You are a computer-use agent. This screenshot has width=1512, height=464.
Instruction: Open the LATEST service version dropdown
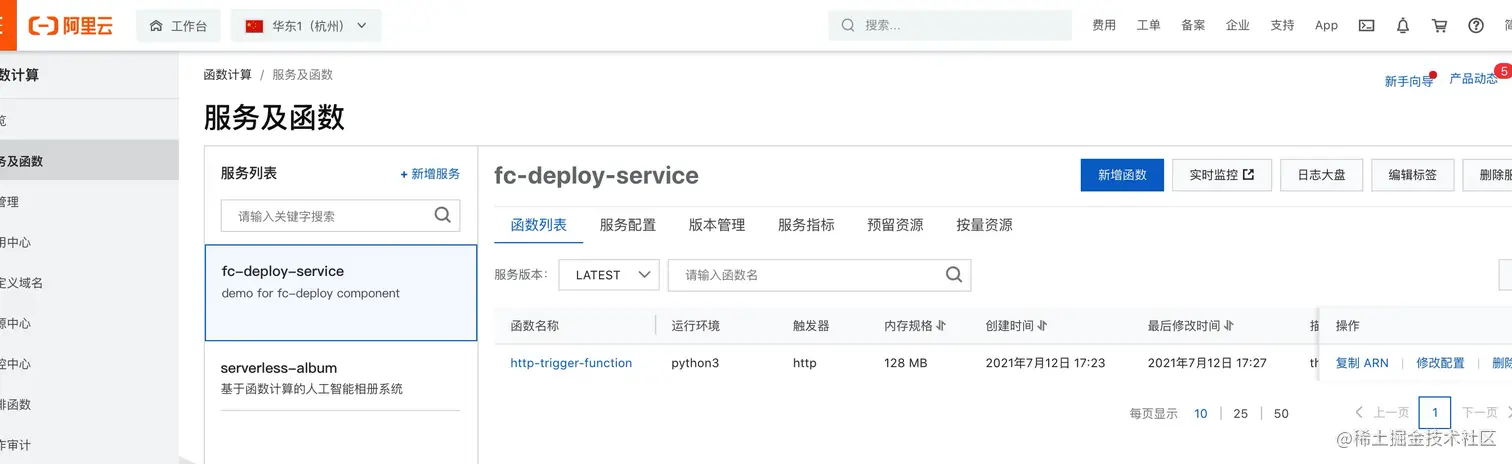click(609, 275)
